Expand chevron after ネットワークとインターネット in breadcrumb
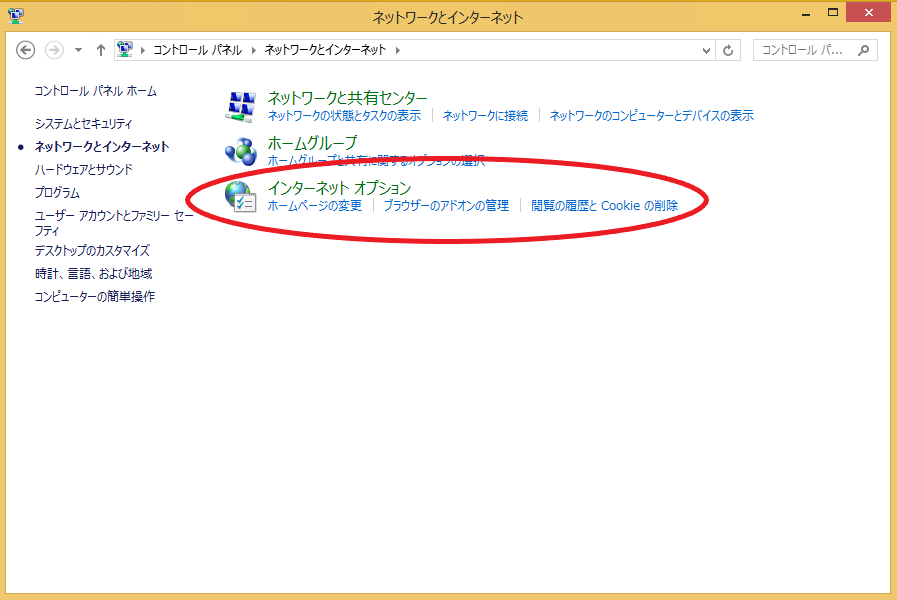This screenshot has width=897, height=600. 397,50
